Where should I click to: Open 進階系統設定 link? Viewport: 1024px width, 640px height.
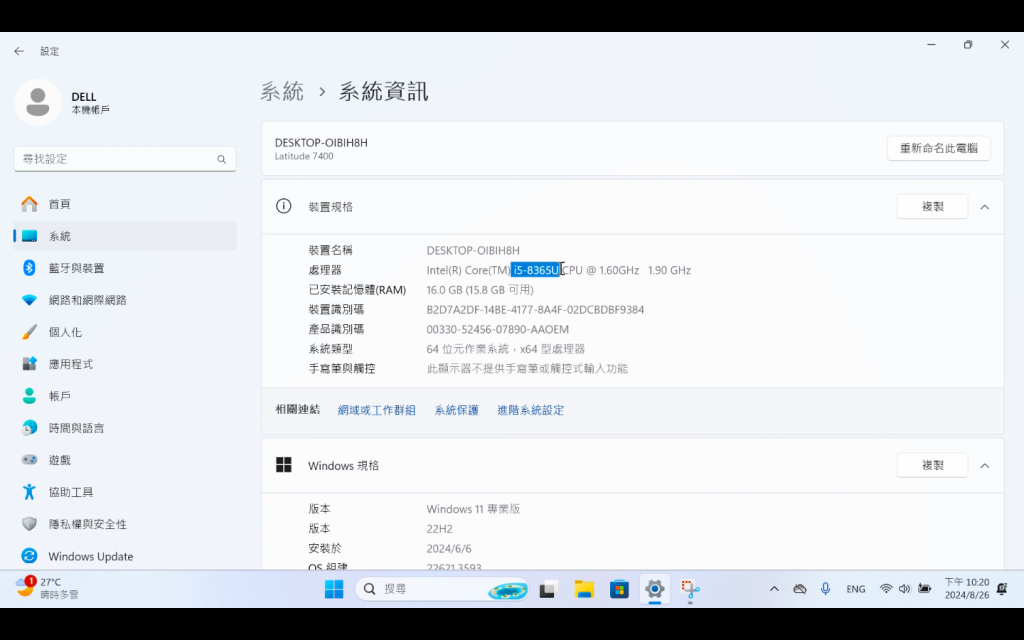click(x=530, y=410)
